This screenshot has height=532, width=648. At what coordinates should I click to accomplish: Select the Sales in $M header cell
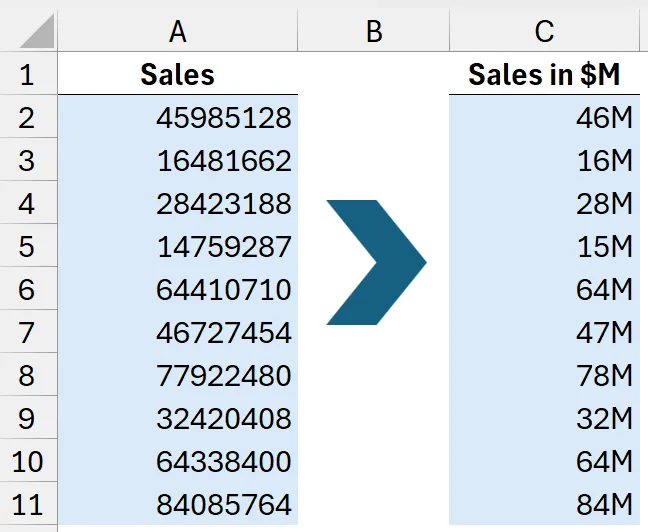pos(544,74)
